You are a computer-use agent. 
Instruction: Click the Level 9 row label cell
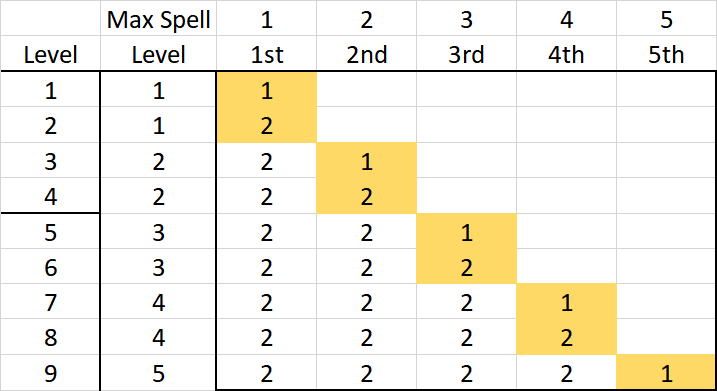pos(50,373)
